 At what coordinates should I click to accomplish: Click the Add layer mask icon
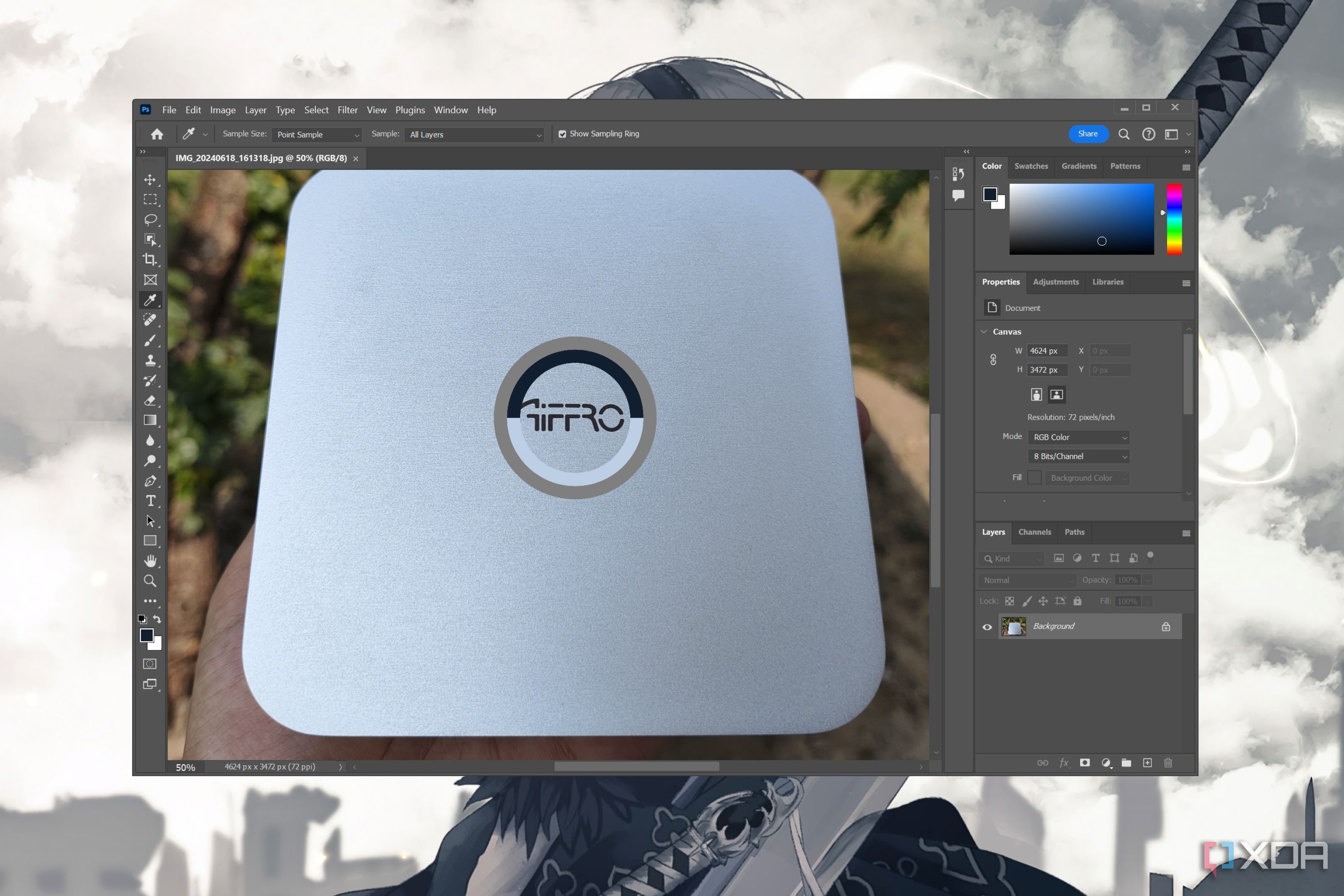1085,763
